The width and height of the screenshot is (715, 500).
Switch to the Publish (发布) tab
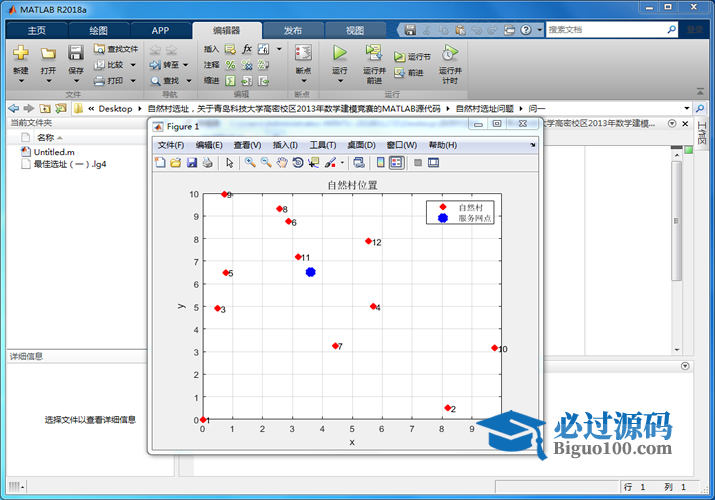coord(293,31)
